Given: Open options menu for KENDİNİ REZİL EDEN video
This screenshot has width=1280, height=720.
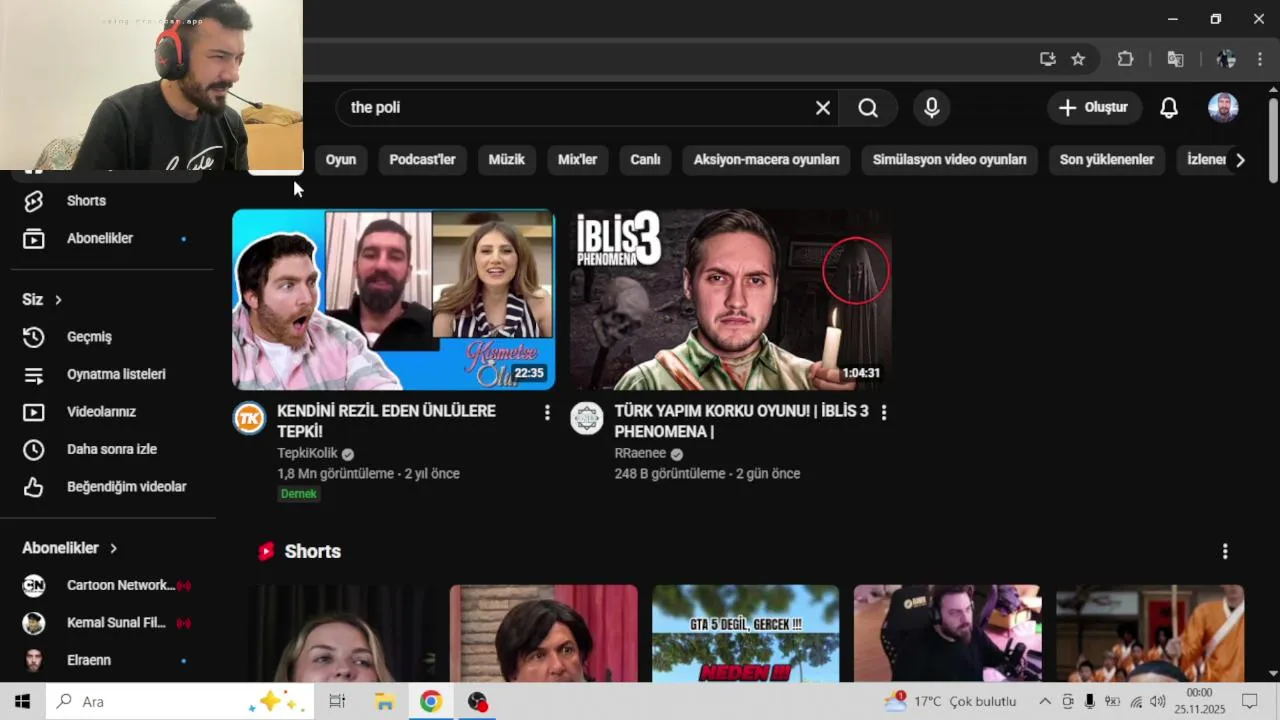Looking at the screenshot, I should (546, 412).
